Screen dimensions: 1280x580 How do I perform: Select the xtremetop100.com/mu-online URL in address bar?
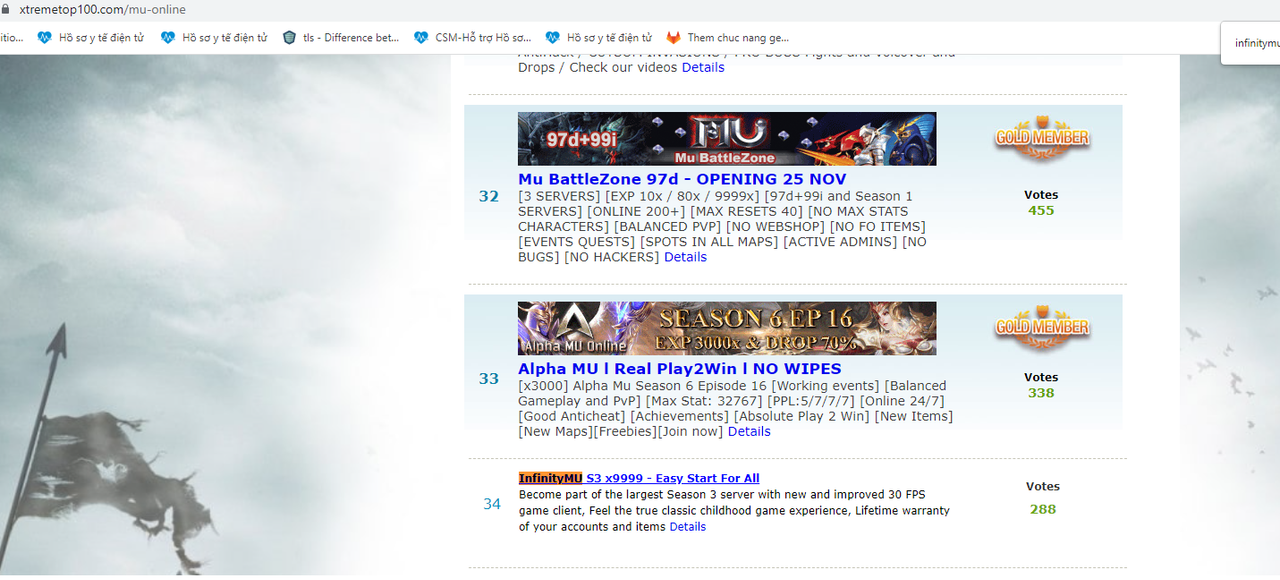[x=102, y=9]
